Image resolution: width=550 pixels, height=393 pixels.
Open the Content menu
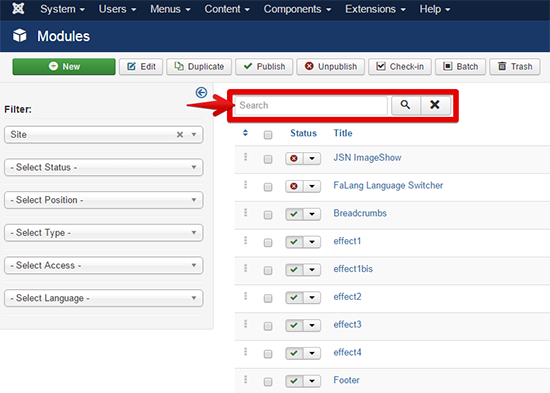[x=227, y=9]
